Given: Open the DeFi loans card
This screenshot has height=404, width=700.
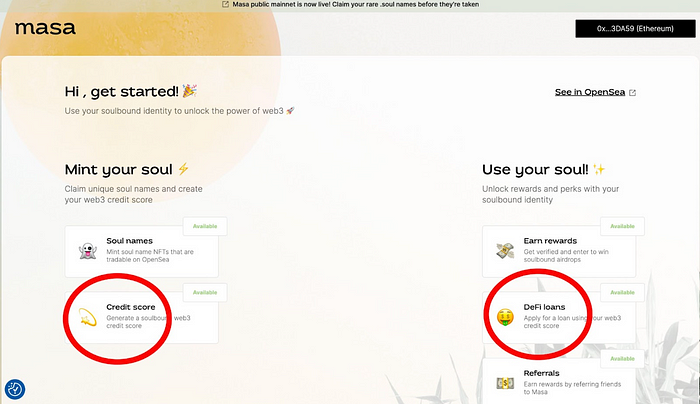Looking at the screenshot, I should point(559,317).
